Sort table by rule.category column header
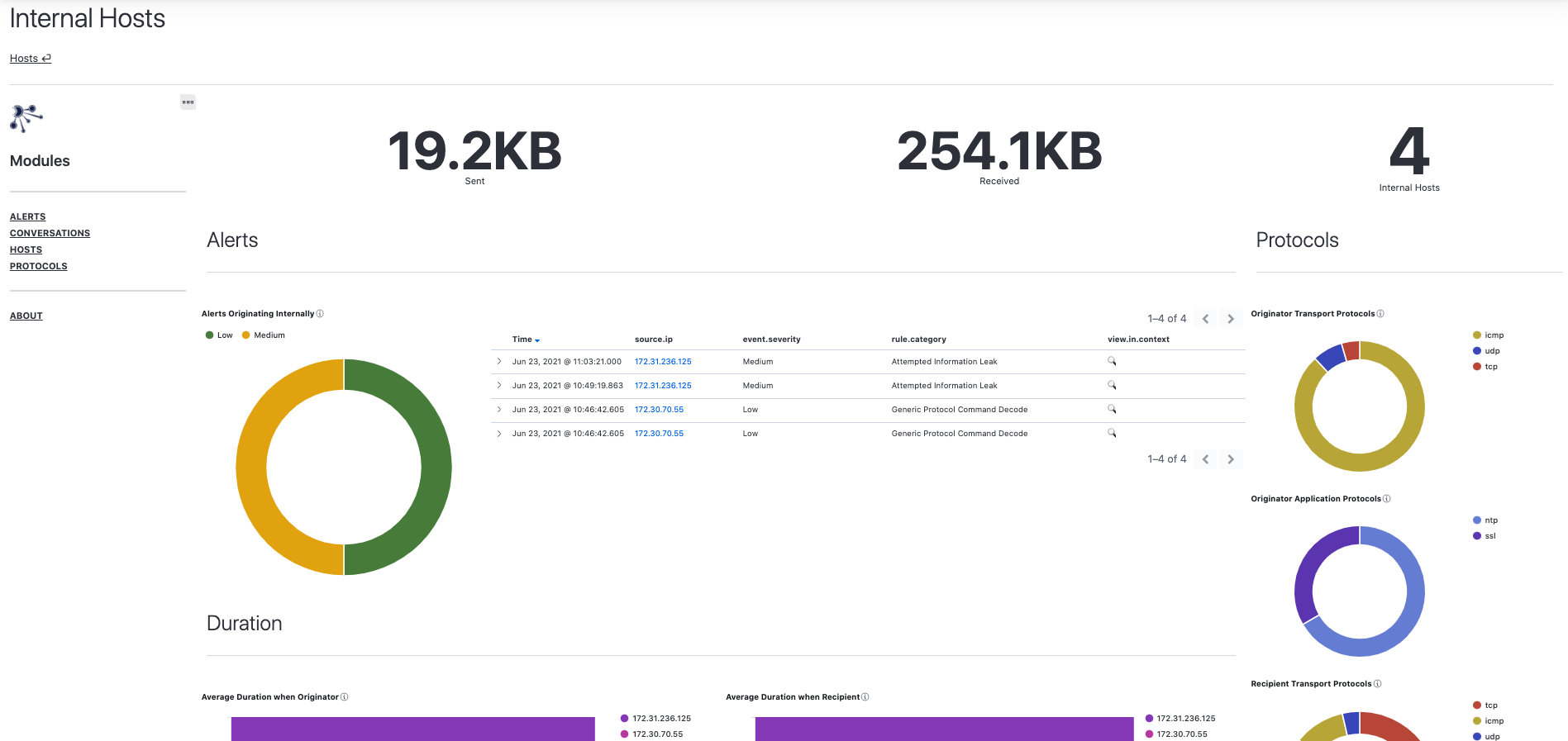1568x741 pixels. tap(918, 340)
